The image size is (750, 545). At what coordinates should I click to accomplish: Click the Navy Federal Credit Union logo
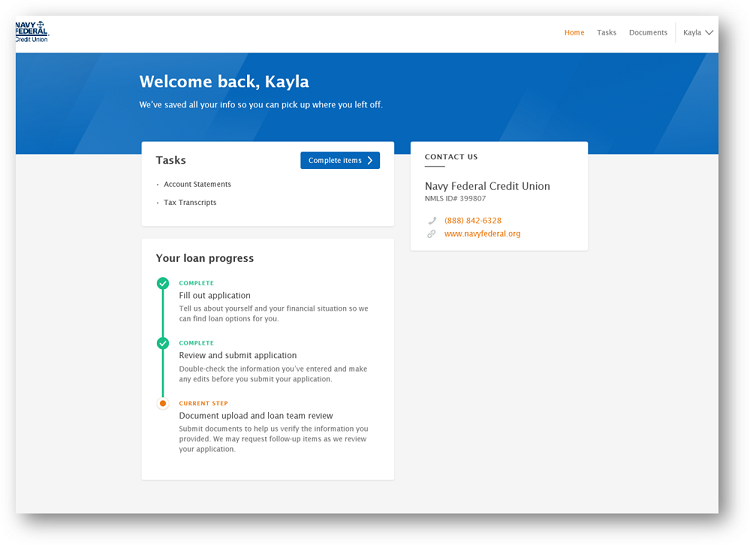tap(32, 32)
